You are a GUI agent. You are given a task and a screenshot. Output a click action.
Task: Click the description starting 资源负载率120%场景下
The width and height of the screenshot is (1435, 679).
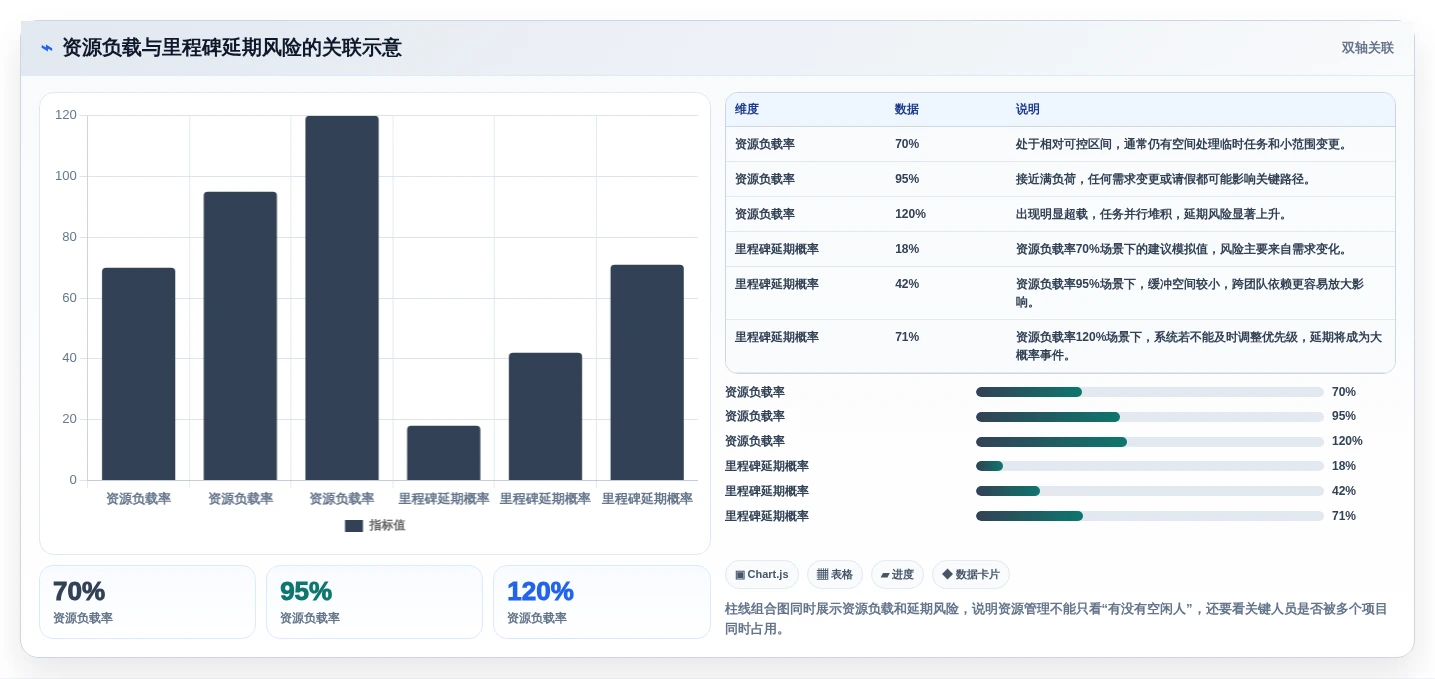pyautogui.click(x=1199, y=346)
